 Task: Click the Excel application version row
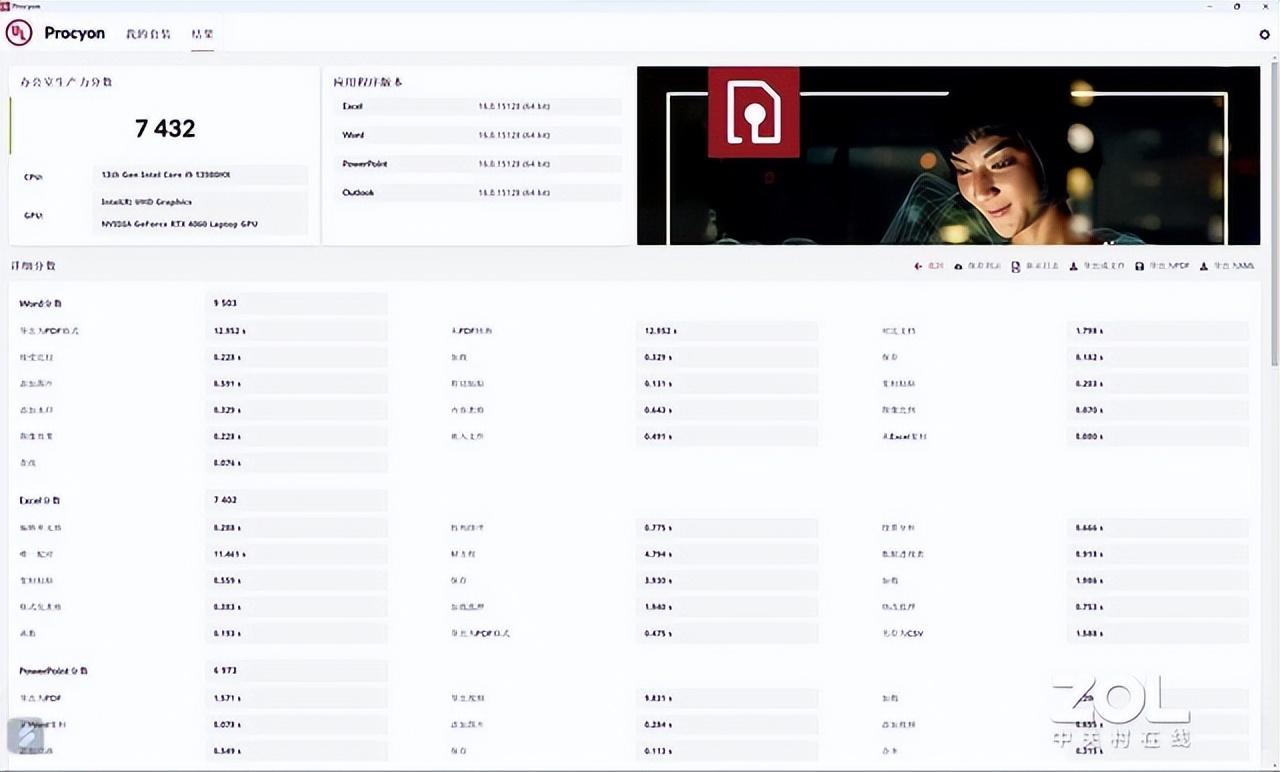tap(477, 106)
